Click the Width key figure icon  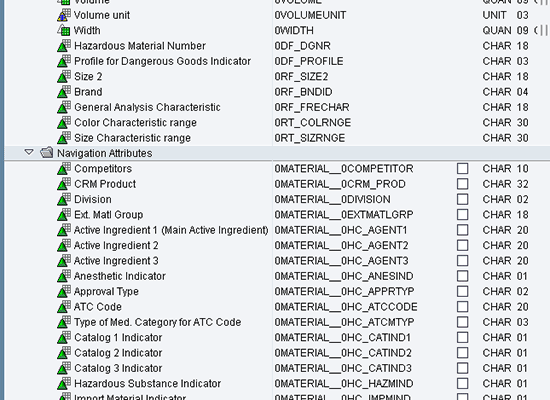[x=64, y=31]
